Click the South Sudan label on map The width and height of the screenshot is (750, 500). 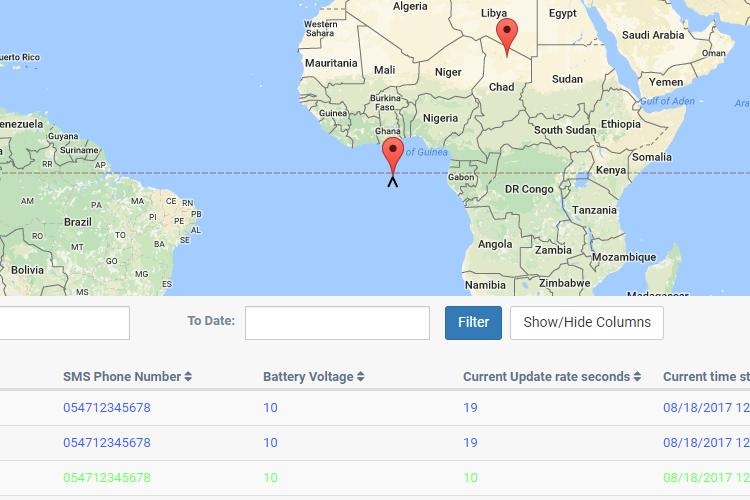point(565,130)
